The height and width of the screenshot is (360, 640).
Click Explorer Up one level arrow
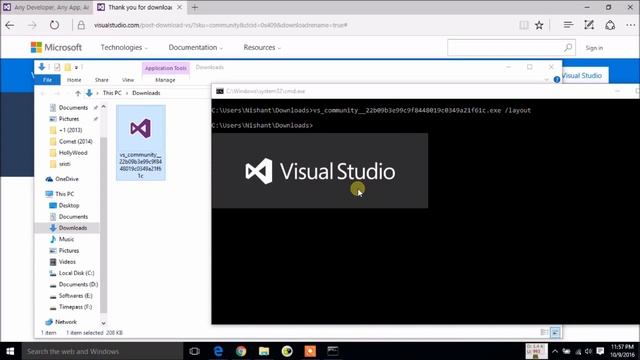click(x=78, y=93)
